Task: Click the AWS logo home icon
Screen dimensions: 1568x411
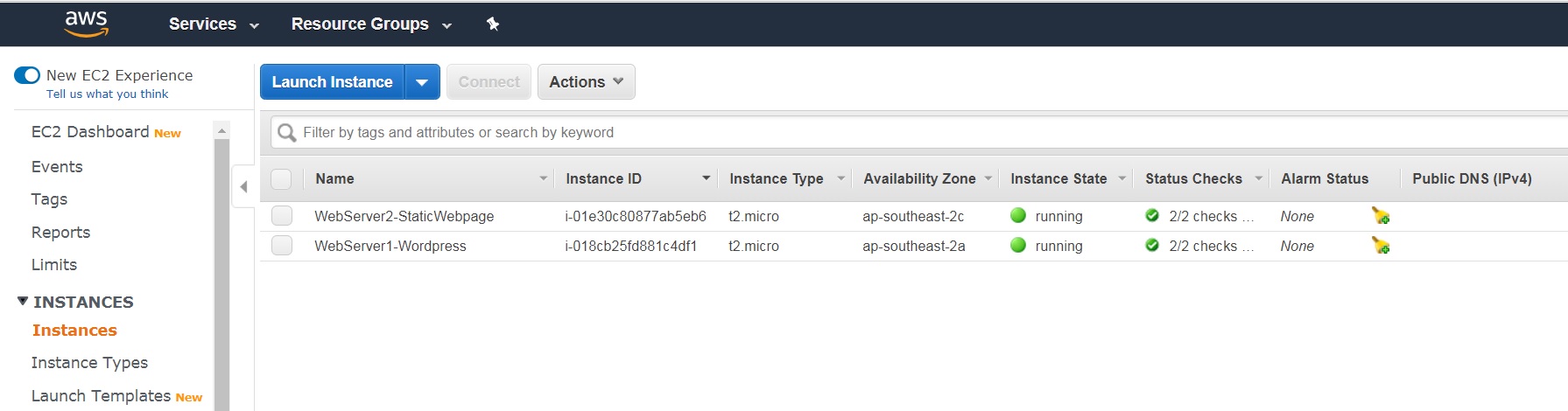Action: point(87,24)
